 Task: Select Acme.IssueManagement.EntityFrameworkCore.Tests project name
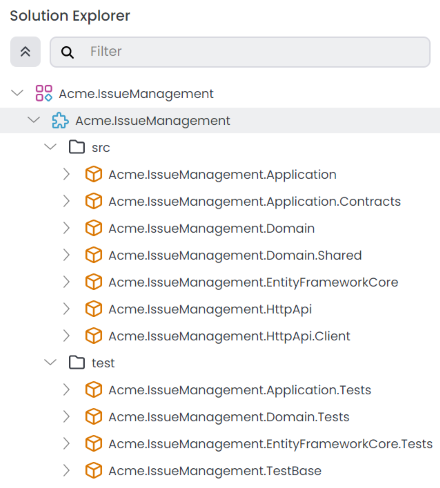270,444
